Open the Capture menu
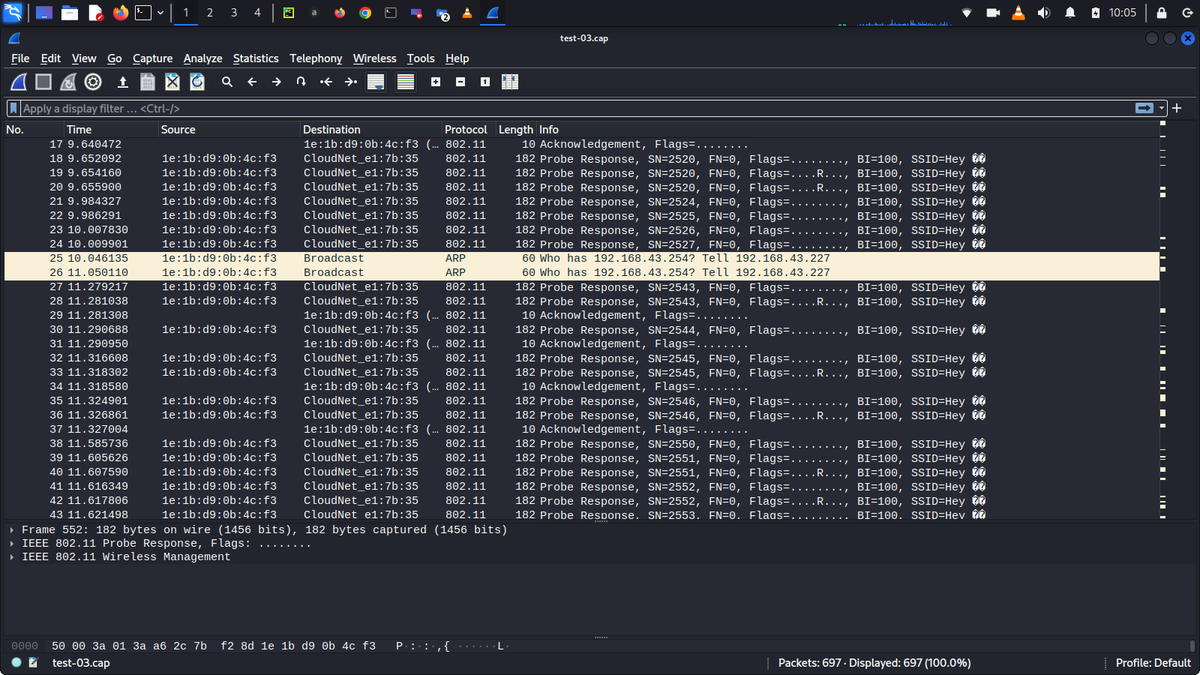 point(153,58)
